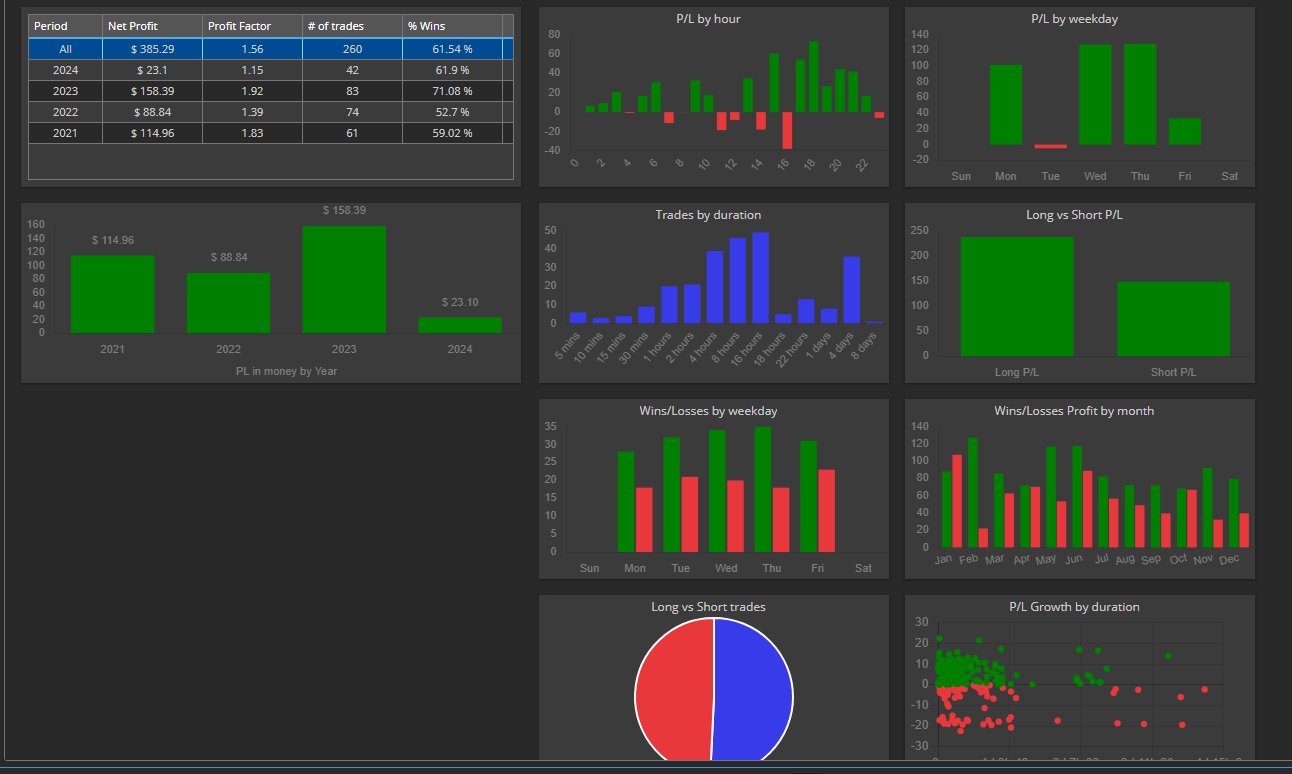The height and width of the screenshot is (774, 1292).
Task: Sort by Profit Factor column header
Action: coord(252,26)
